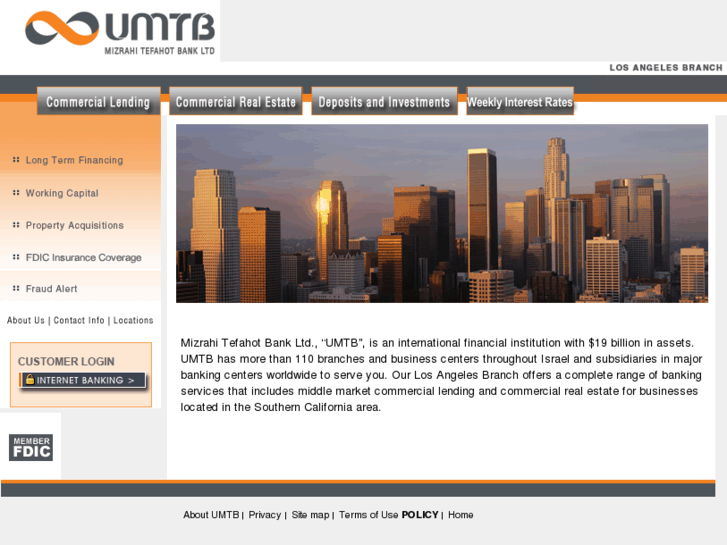Click the Member FDIC badge

pos(31,448)
